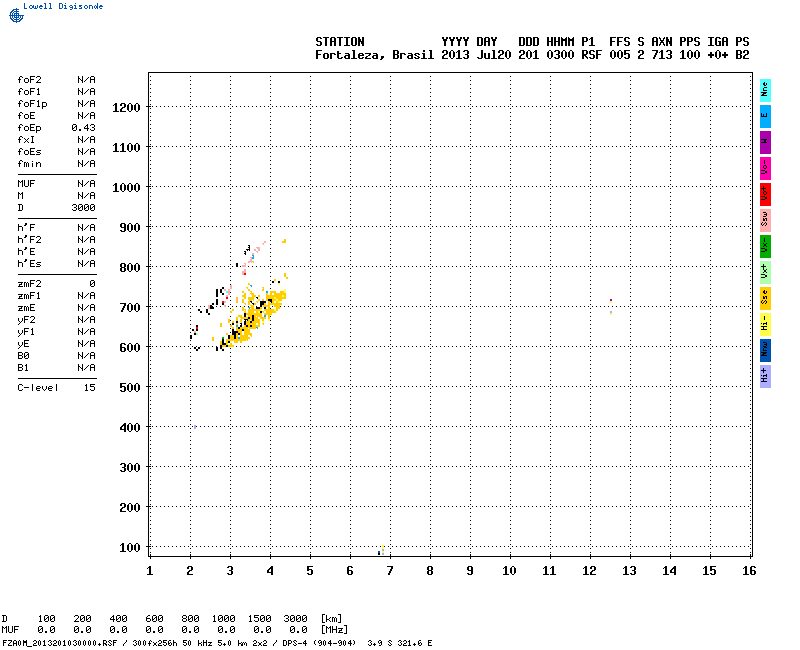Click the [km] unit label at bottom
The width and height of the screenshot is (800, 650).
click(331, 618)
